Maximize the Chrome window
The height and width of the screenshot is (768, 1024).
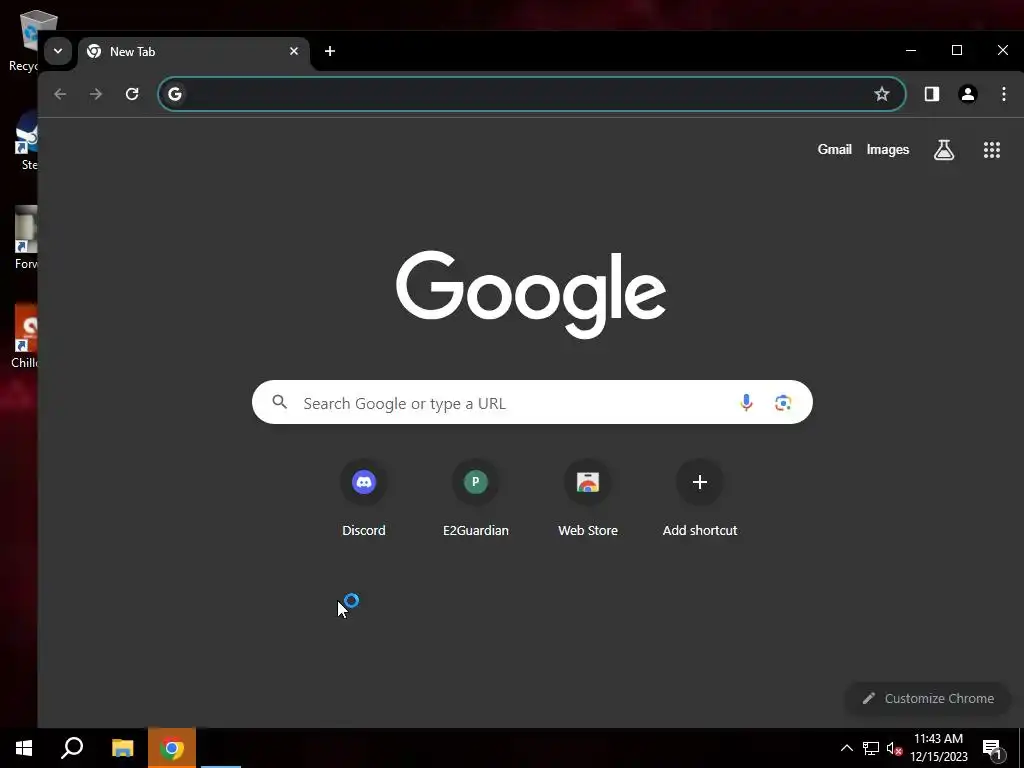click(x=957, y=50)
